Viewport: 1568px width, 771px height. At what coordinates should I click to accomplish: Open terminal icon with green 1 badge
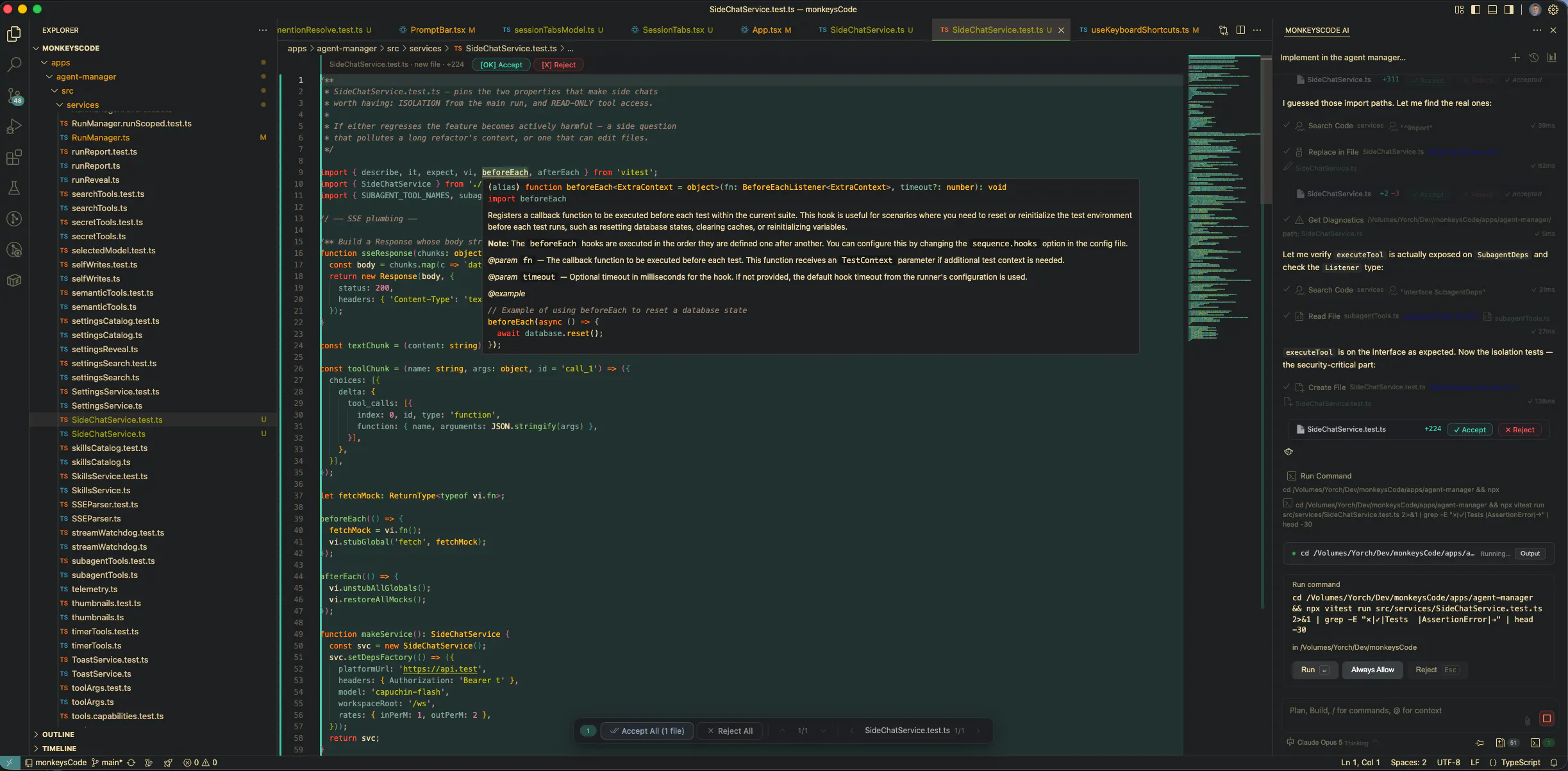click(1542, 743)
